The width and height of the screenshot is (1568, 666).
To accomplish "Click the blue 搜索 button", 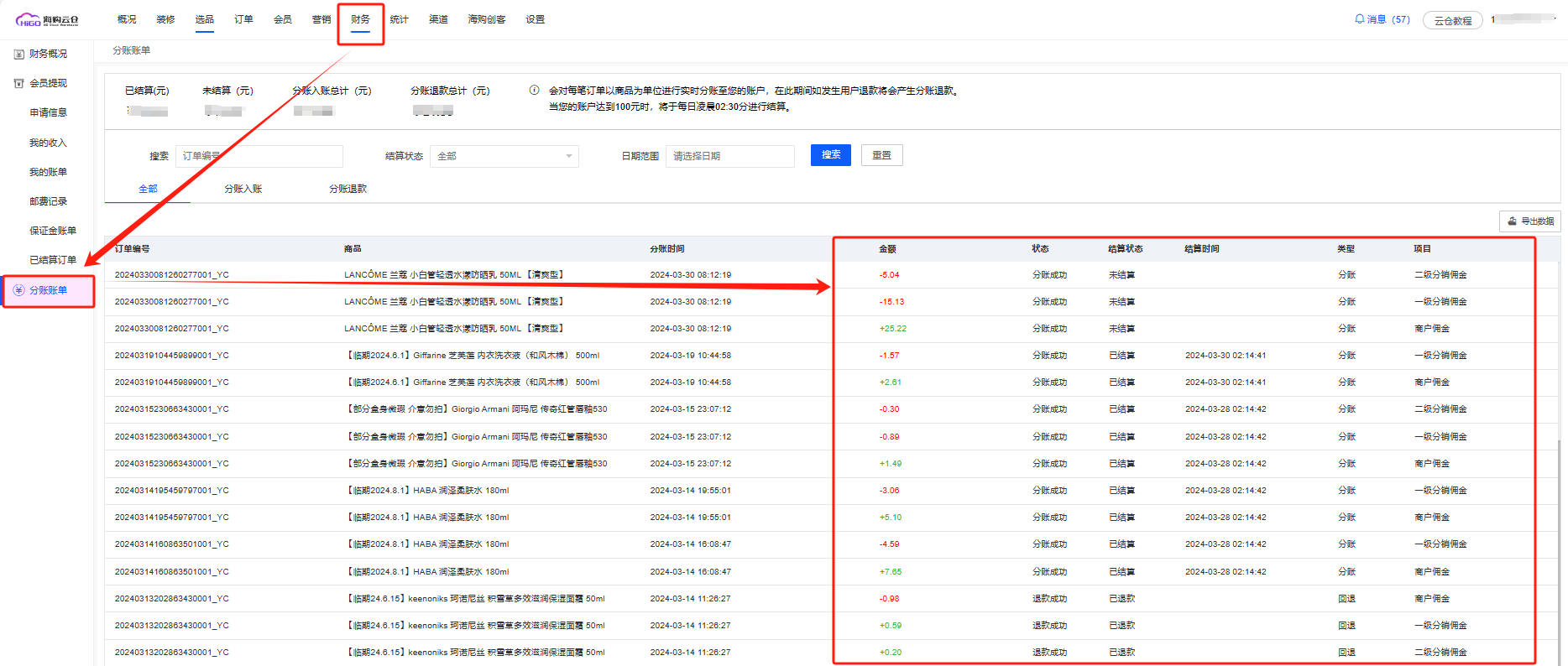I will [x=830, y=155].
